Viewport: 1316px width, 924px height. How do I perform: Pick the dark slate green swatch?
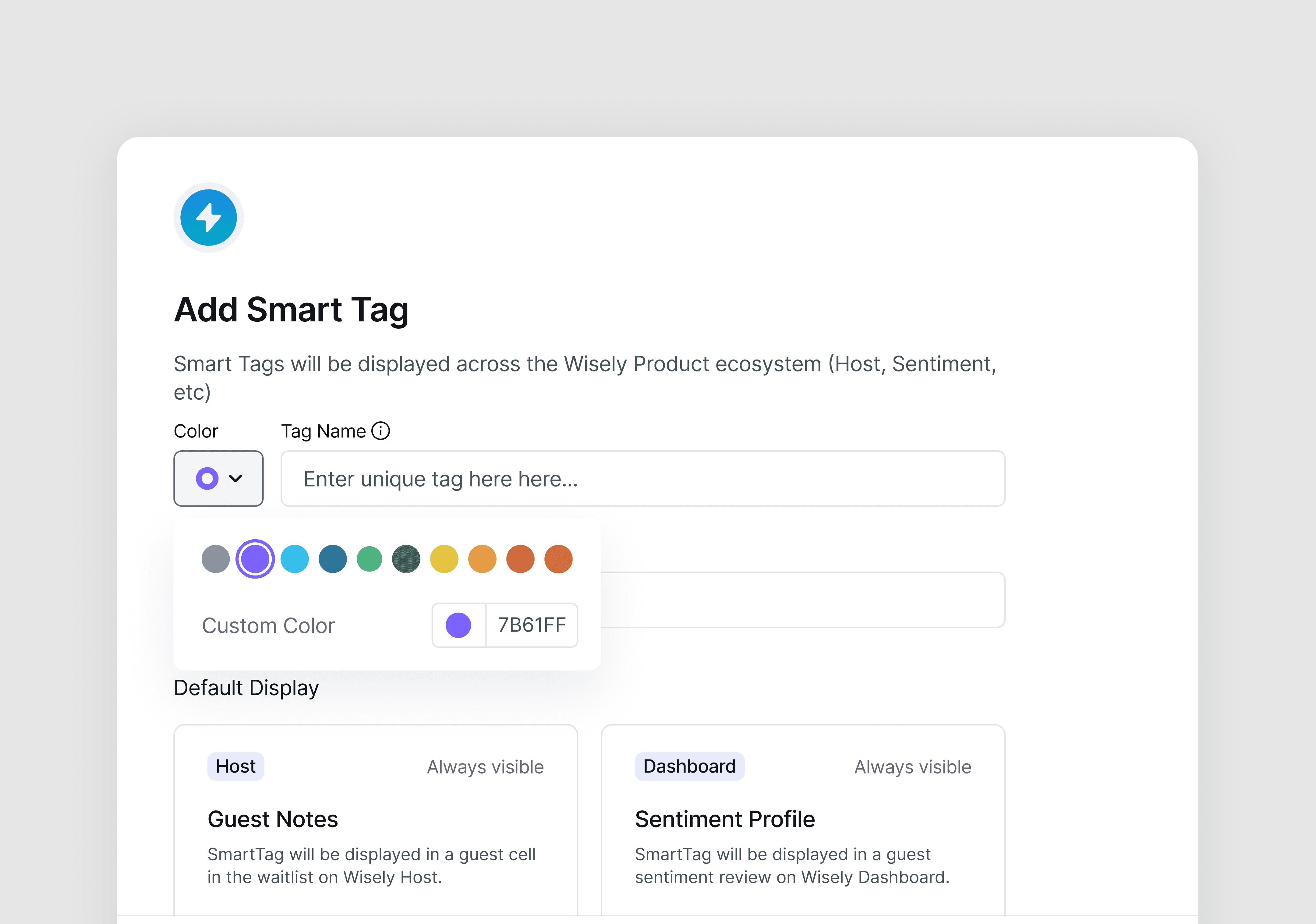(x=406, y=559)
